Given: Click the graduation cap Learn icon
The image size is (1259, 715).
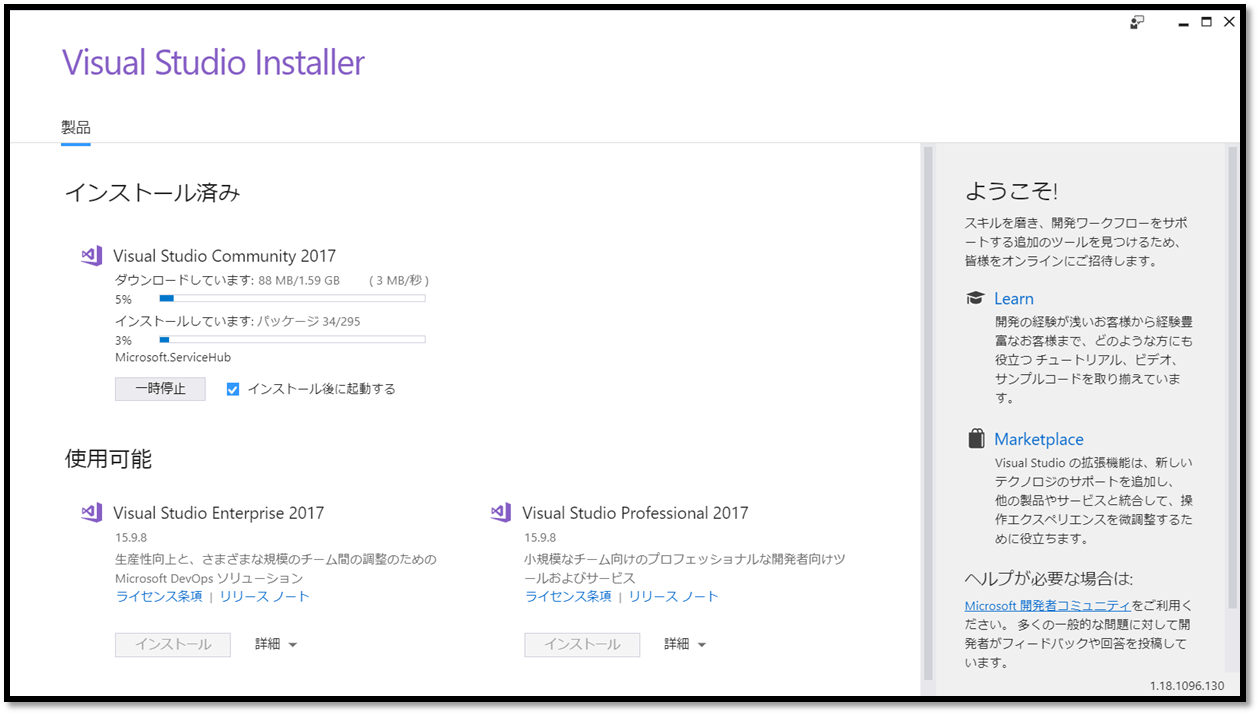Looking at the screenshot, I should (975, 299).
